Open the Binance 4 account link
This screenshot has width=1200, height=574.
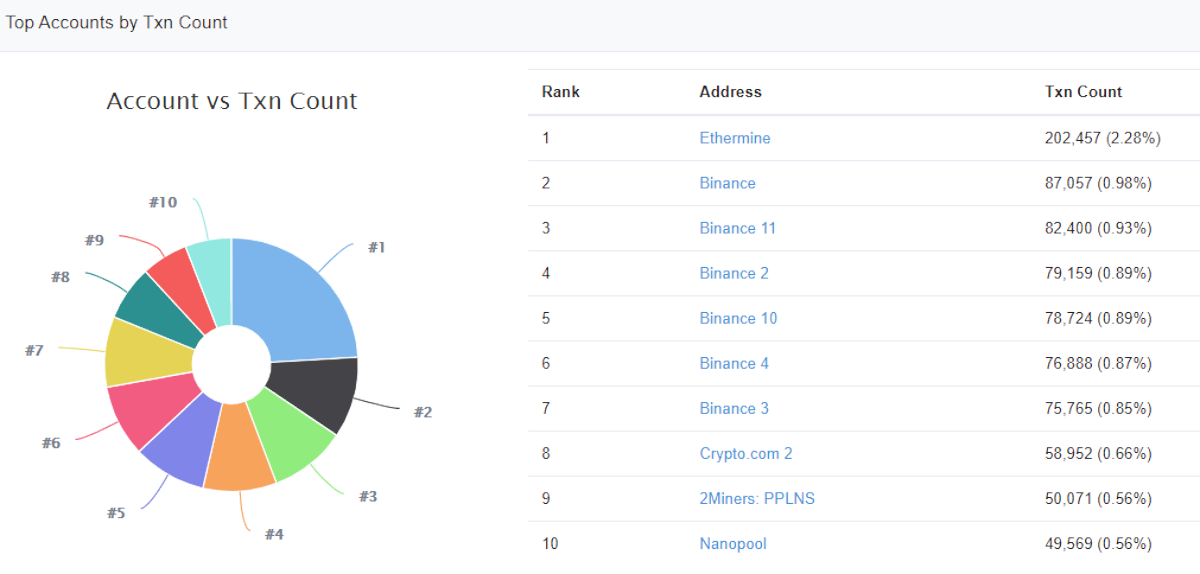(734, 363)
